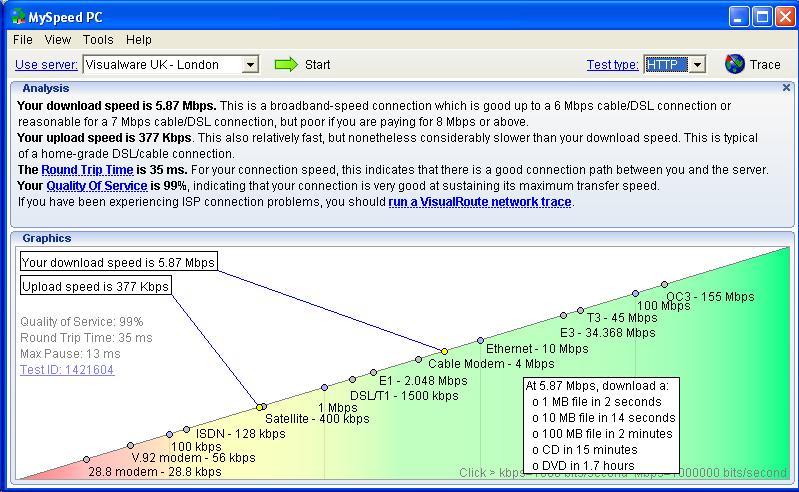This screenshot has width=799, height=492.
Task: Click the 'Upload speed is 377 Kbps' box
Action: coord(95,286)
